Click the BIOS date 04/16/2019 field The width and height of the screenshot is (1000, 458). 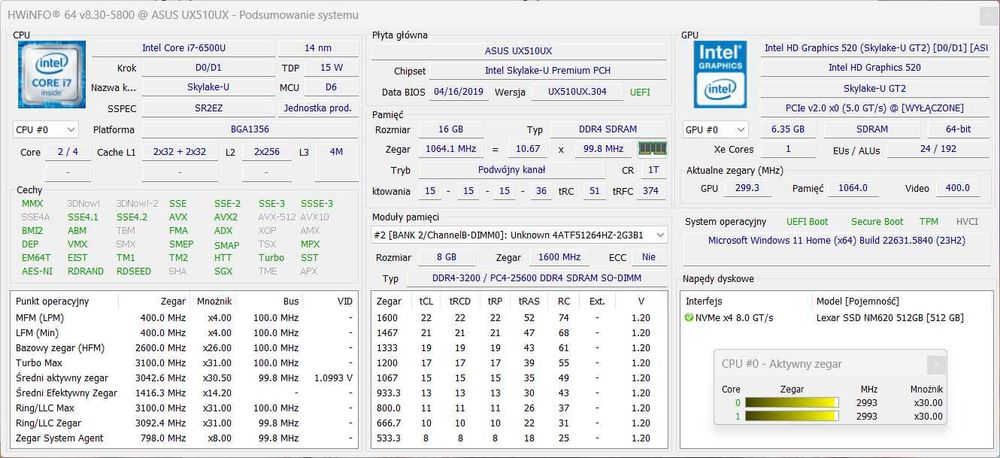pyautogui.click(x=459, y=92)
